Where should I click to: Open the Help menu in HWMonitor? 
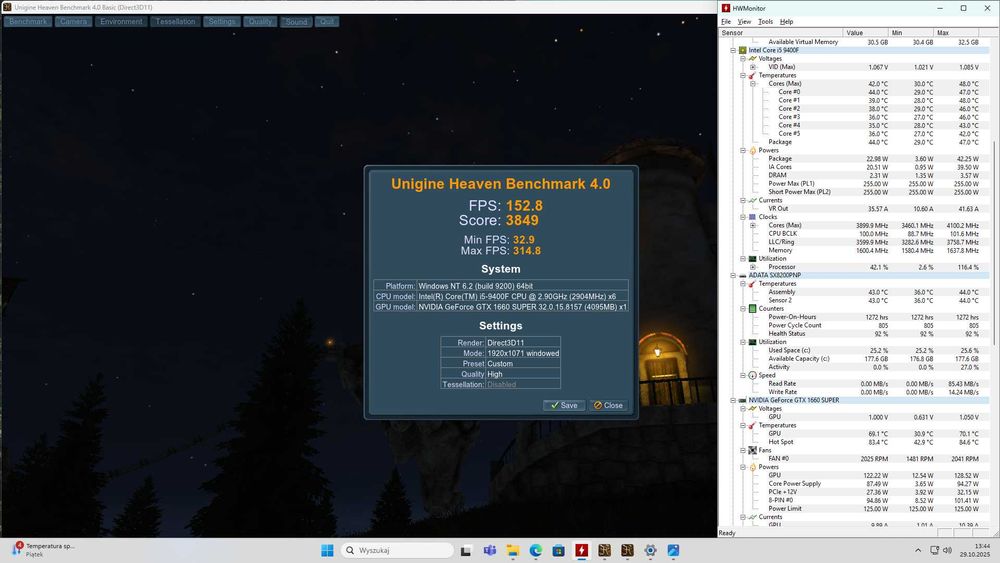click(x=786, y=22)
